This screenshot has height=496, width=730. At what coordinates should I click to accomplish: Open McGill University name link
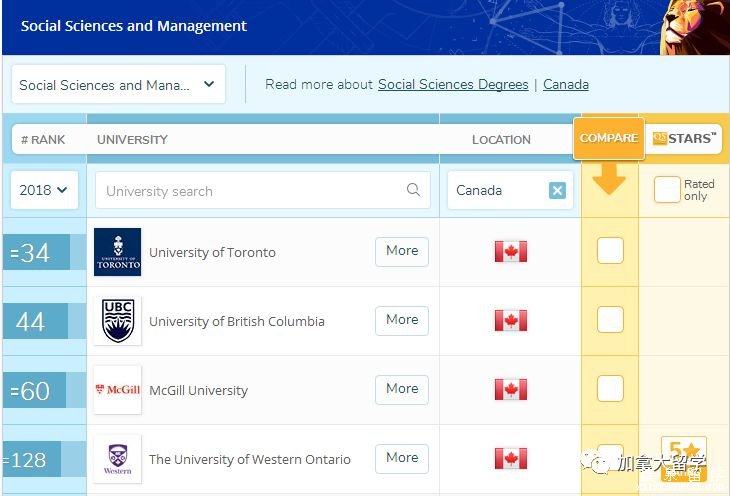pyautogui.click(x=198, y=390)
